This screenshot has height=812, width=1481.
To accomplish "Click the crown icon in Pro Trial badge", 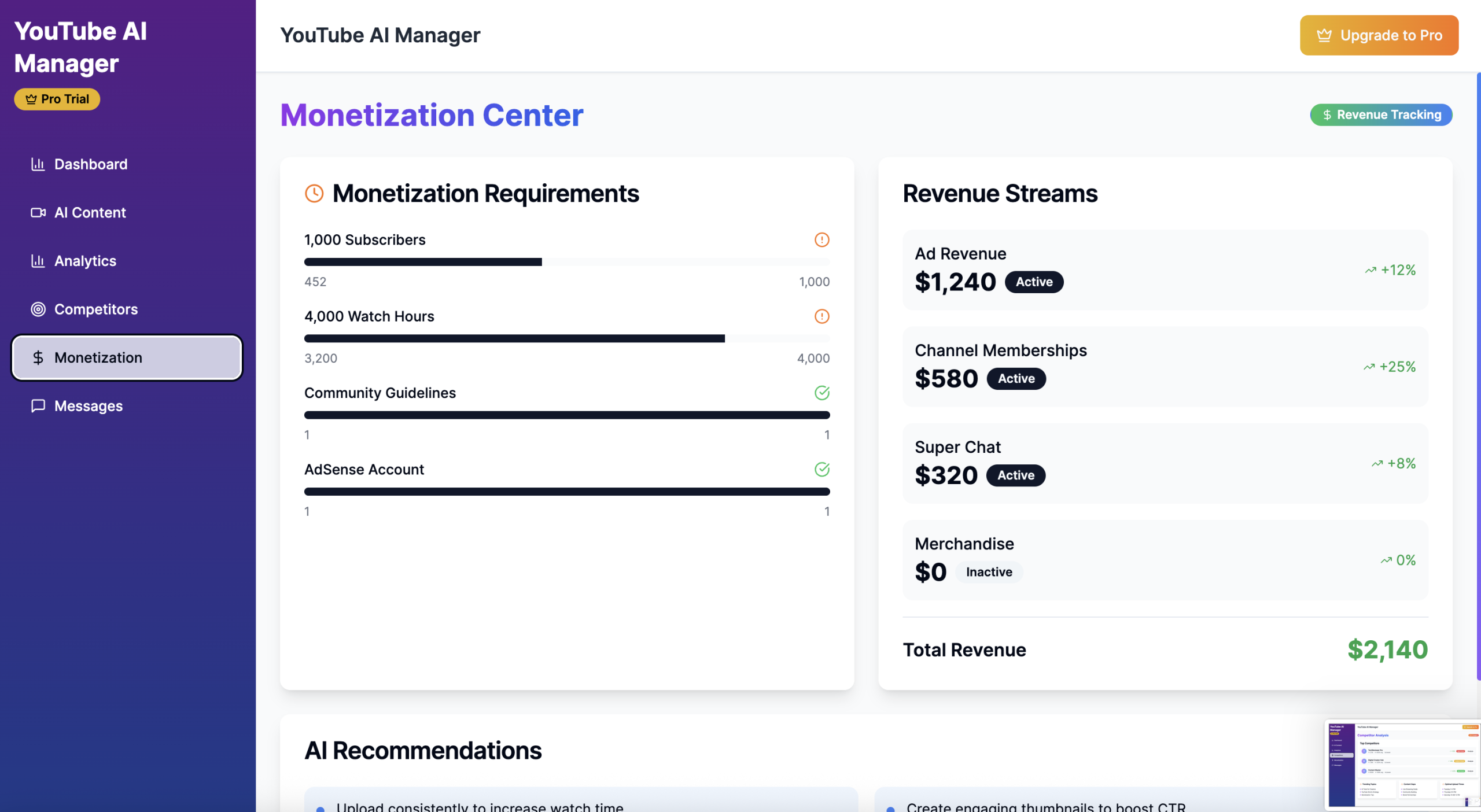I will coord(31,99).
